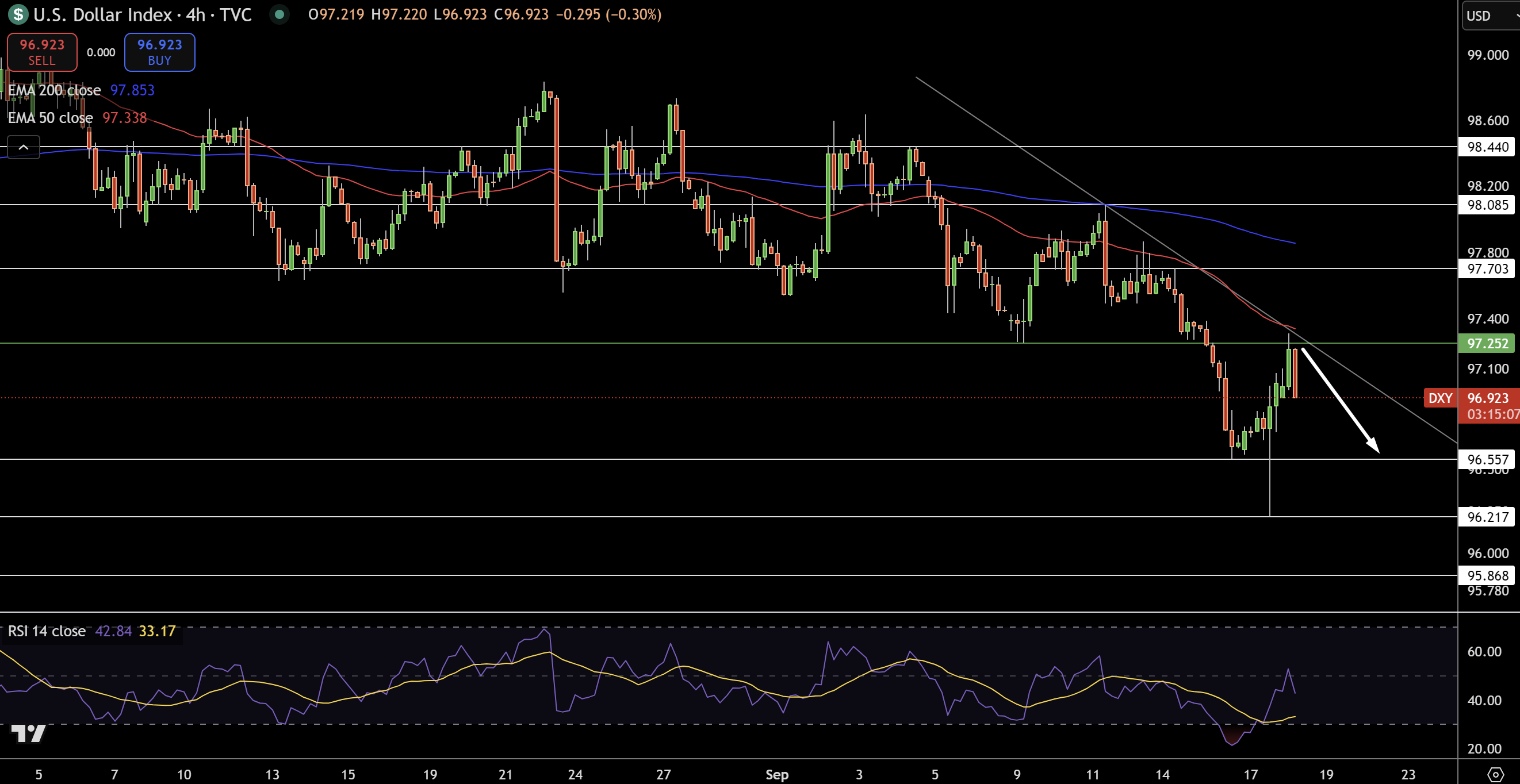Click the DXY price label tag
Image resolution: width=1520 pixels, height=784 pixels.
coord(1440,398)
